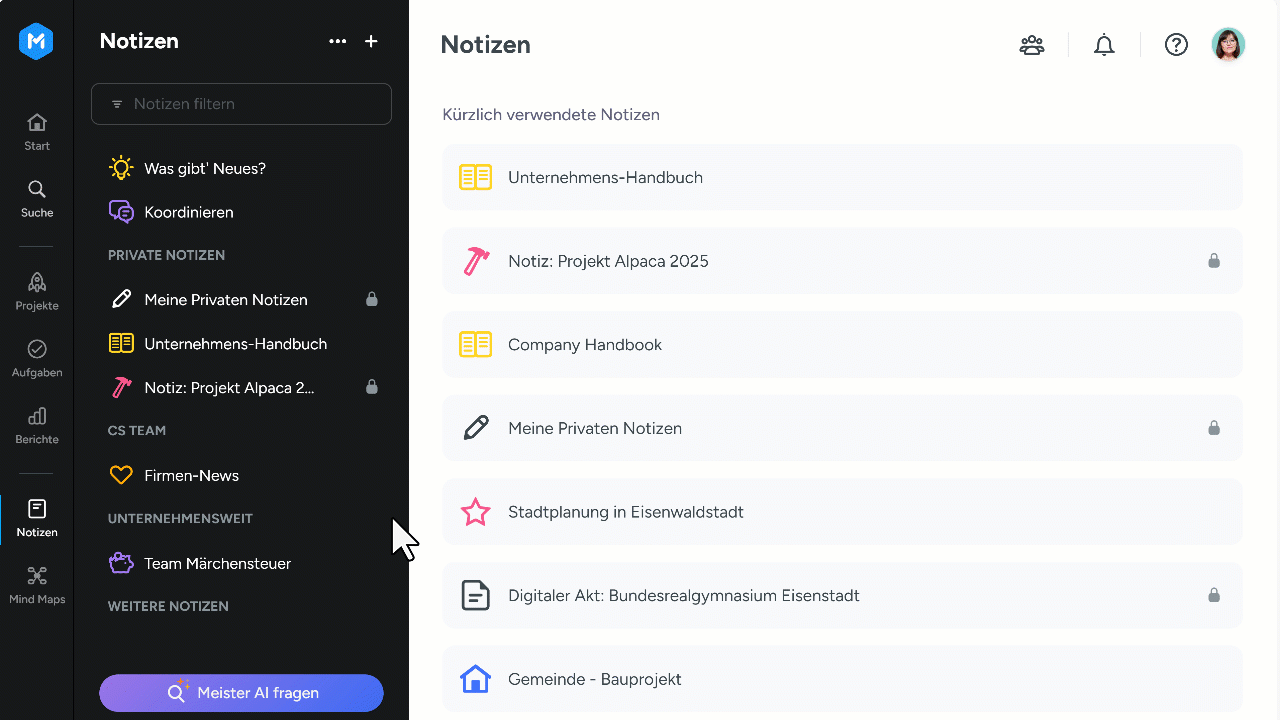The image size is (1280, 720).
Task: Open Unternehmens-Handbuch recent note card
Action: coord(842,177)
